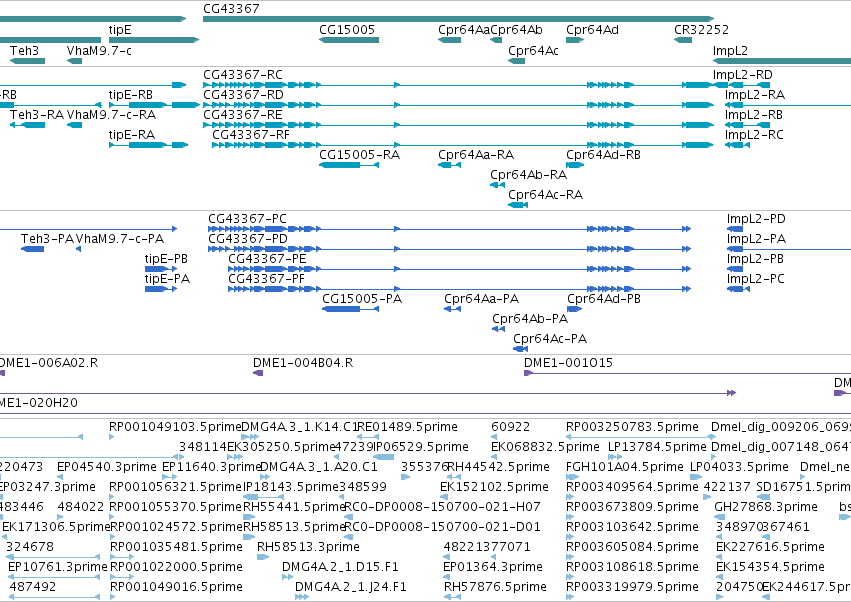Viewport: 851px width, 602px height.
Task: Select protein CG43367-PD label
Action: (x=248, y=239)
